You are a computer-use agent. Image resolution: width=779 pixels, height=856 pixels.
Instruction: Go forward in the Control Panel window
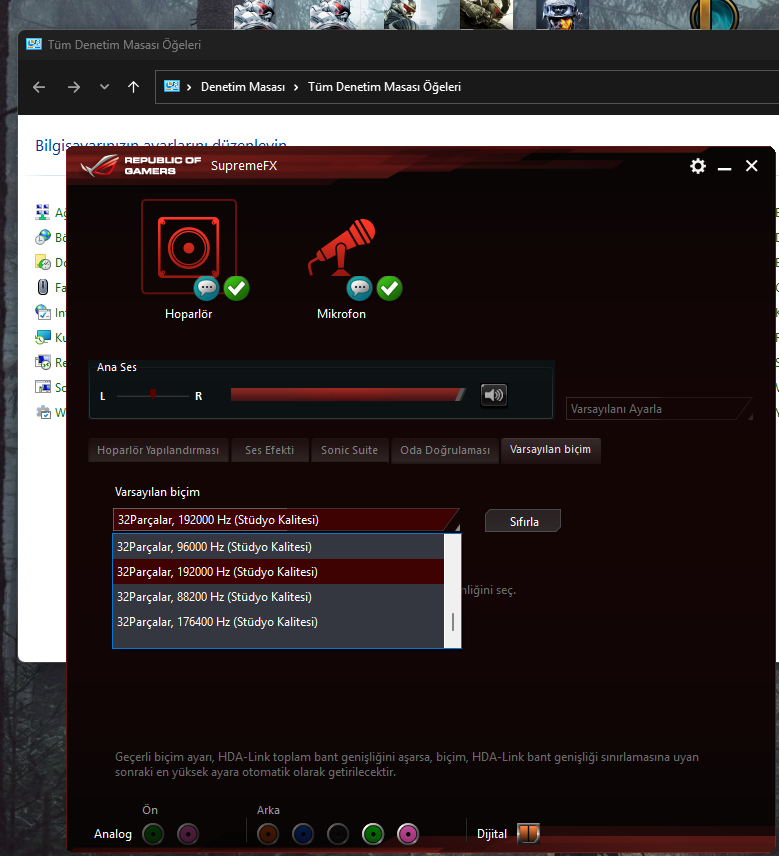click(74, 87)
